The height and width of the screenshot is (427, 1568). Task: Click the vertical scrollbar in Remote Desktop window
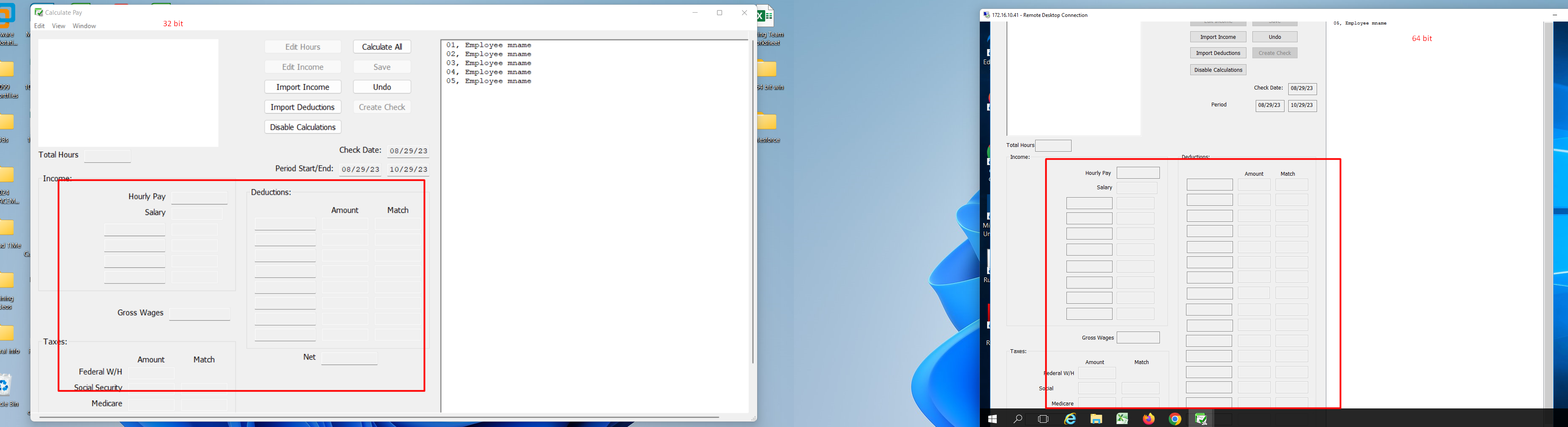pos(1549,215)
